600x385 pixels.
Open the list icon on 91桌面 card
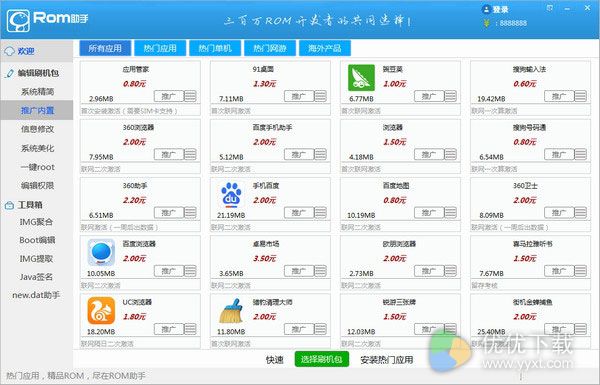point(320,96)
